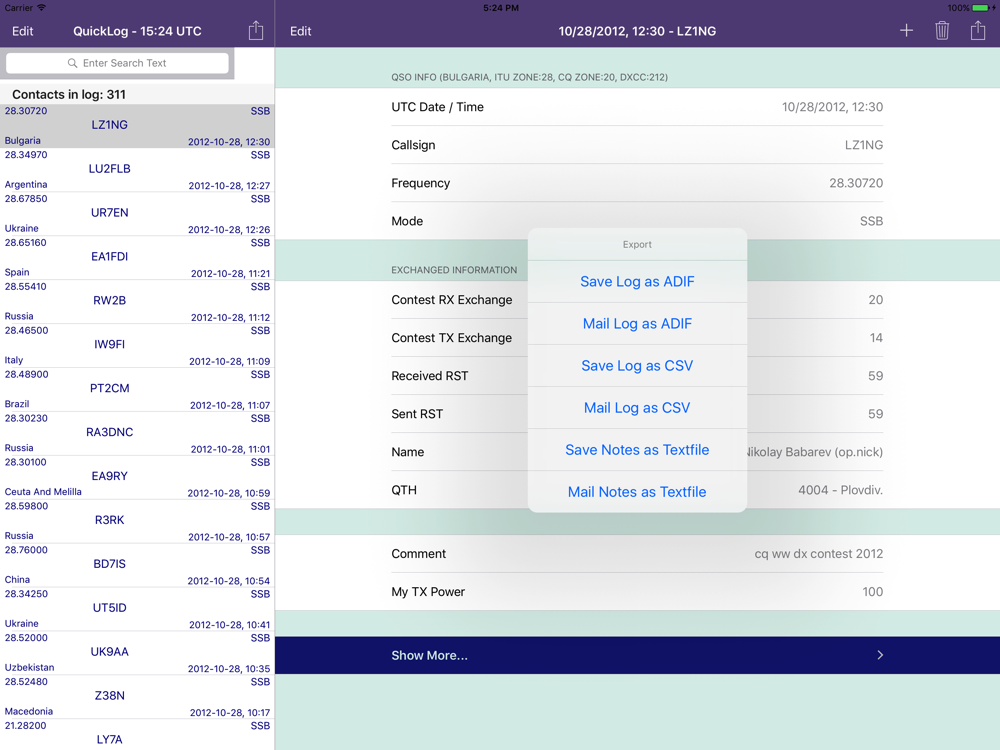Screen dimensions: 1000x750
Task: Open export via top-right share icon
Action: pyautogui.click(x=978, y=31)
